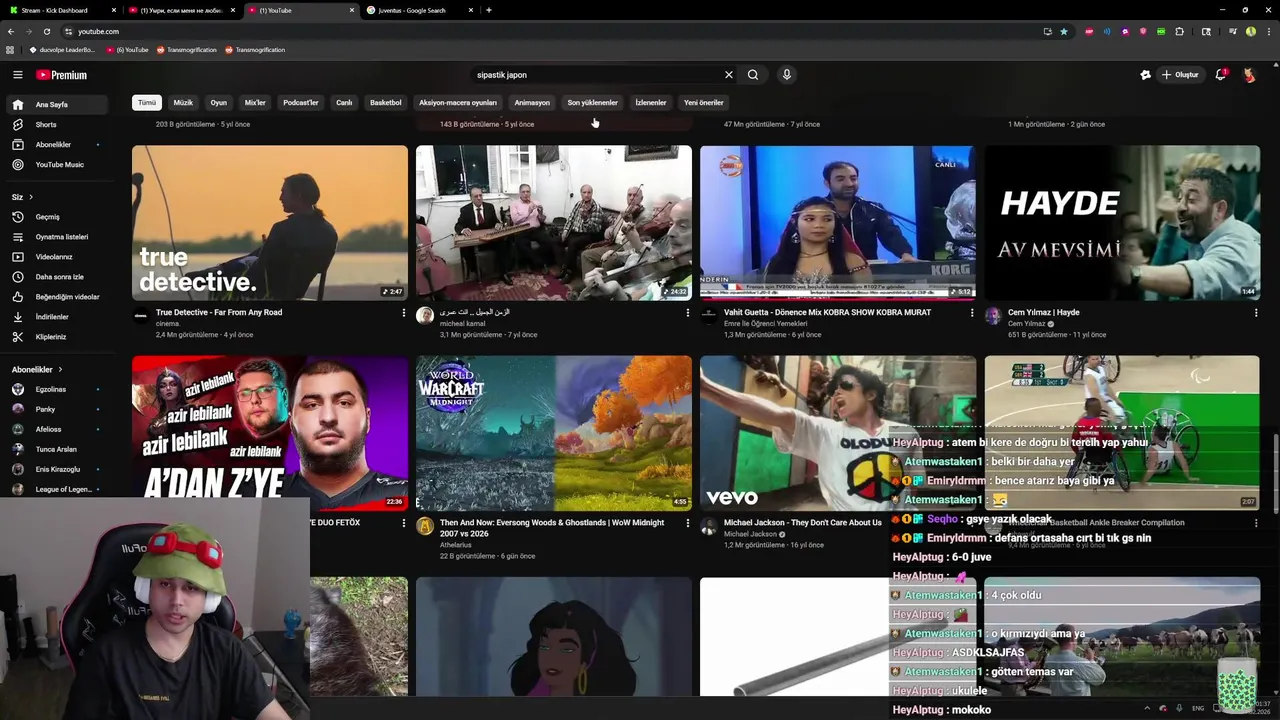Go to the YouTube Premium logo home
Image resolution: width=1280 pixels, height=720 pixels.
click(62, 75)
